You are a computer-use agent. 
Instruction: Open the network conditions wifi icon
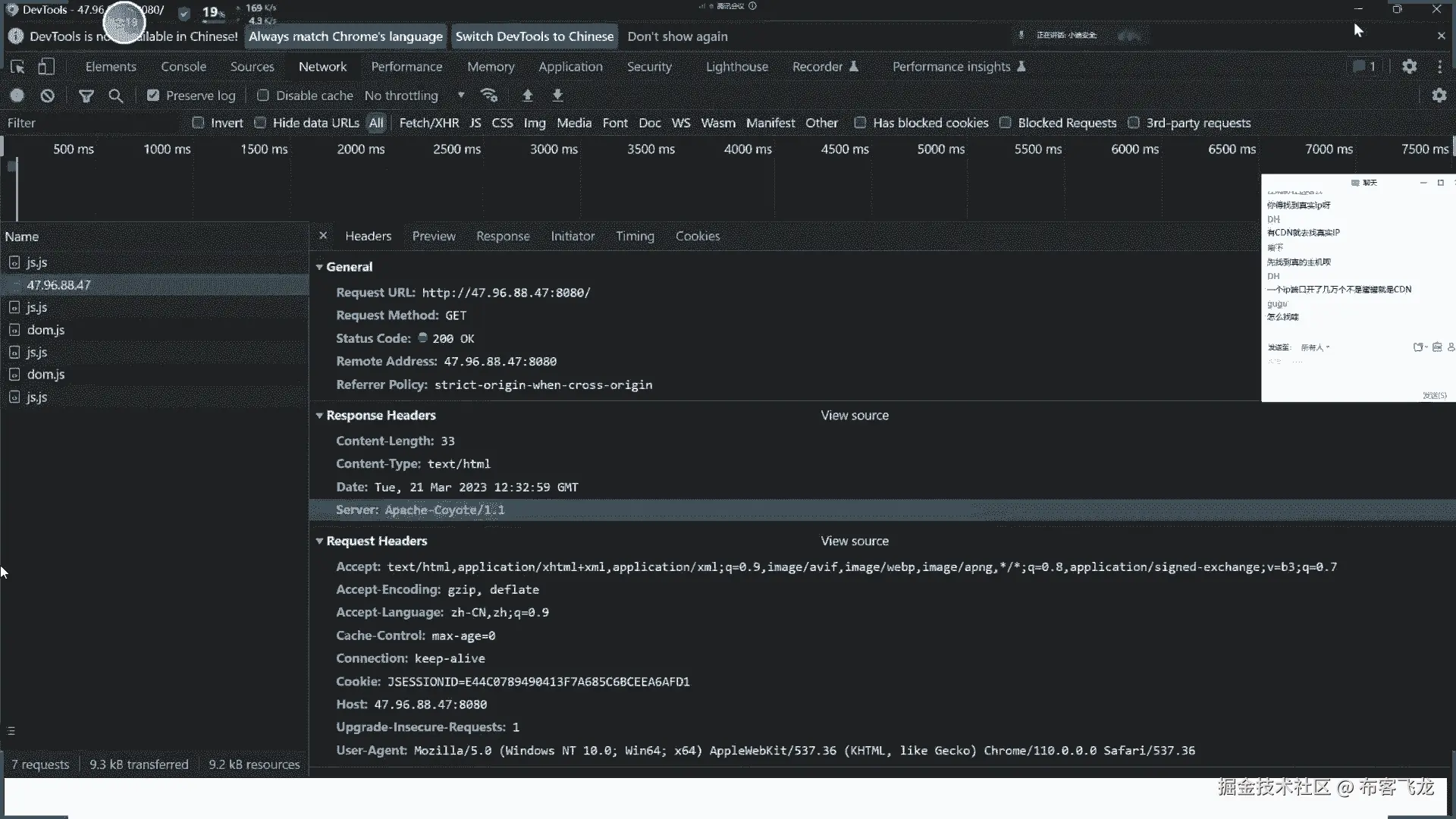pyautogui.click(x=489, y=96)
